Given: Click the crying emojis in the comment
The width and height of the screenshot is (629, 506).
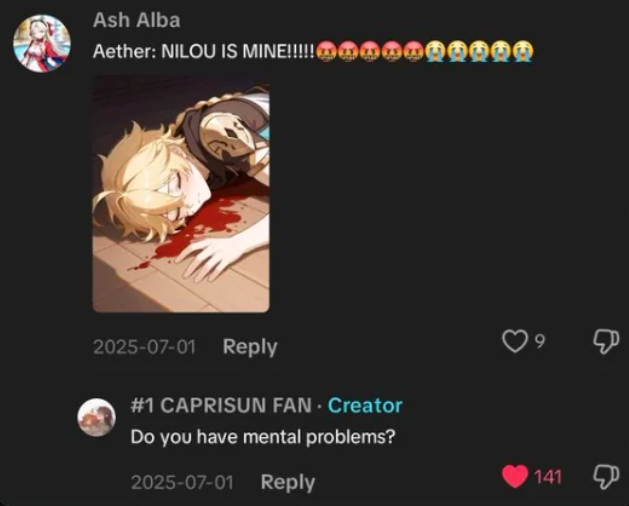Looking at the screenshot, I should click(x=479, y=51).
